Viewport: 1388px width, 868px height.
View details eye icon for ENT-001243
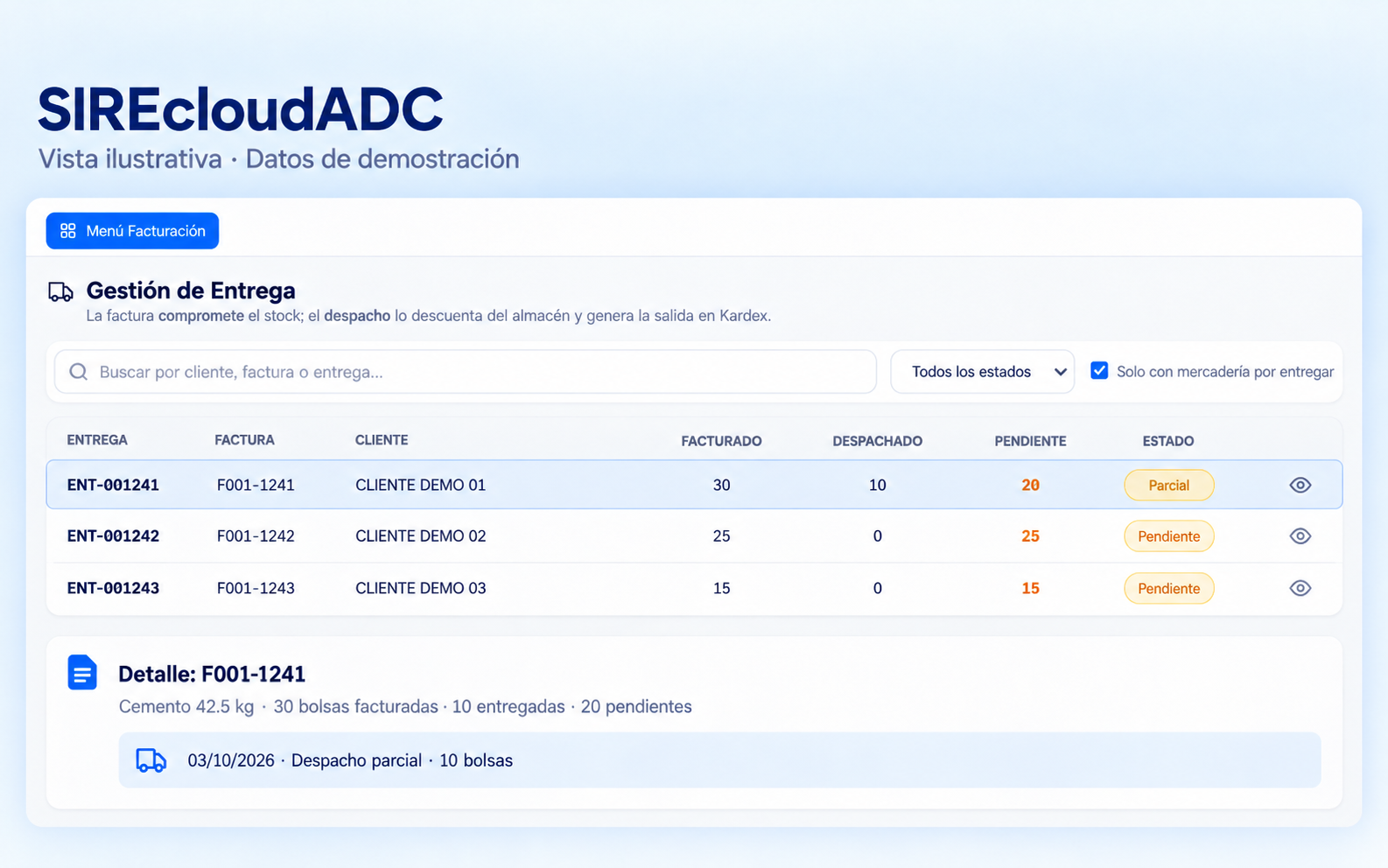[x=1300, y=588]
